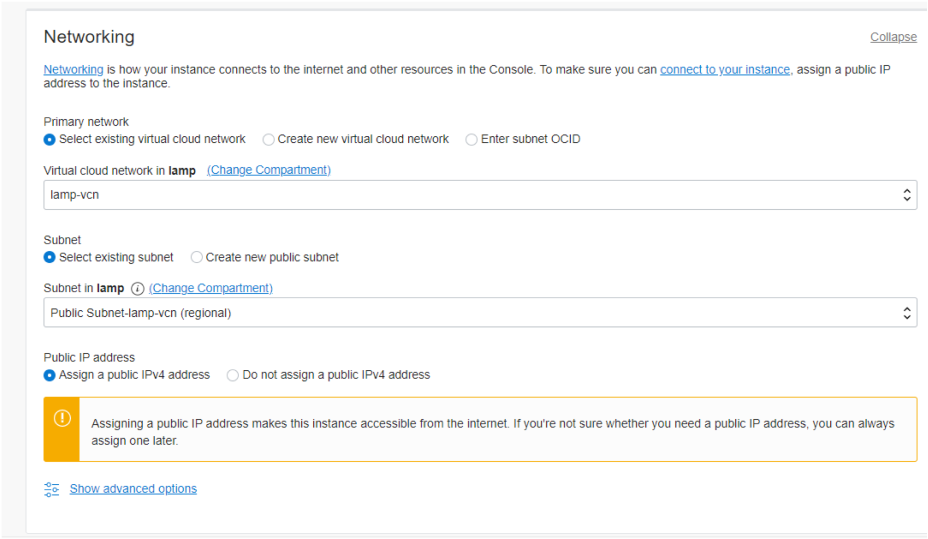The image size is (928, 539).
Task: Collapse the Networking section
Action: 893,37
